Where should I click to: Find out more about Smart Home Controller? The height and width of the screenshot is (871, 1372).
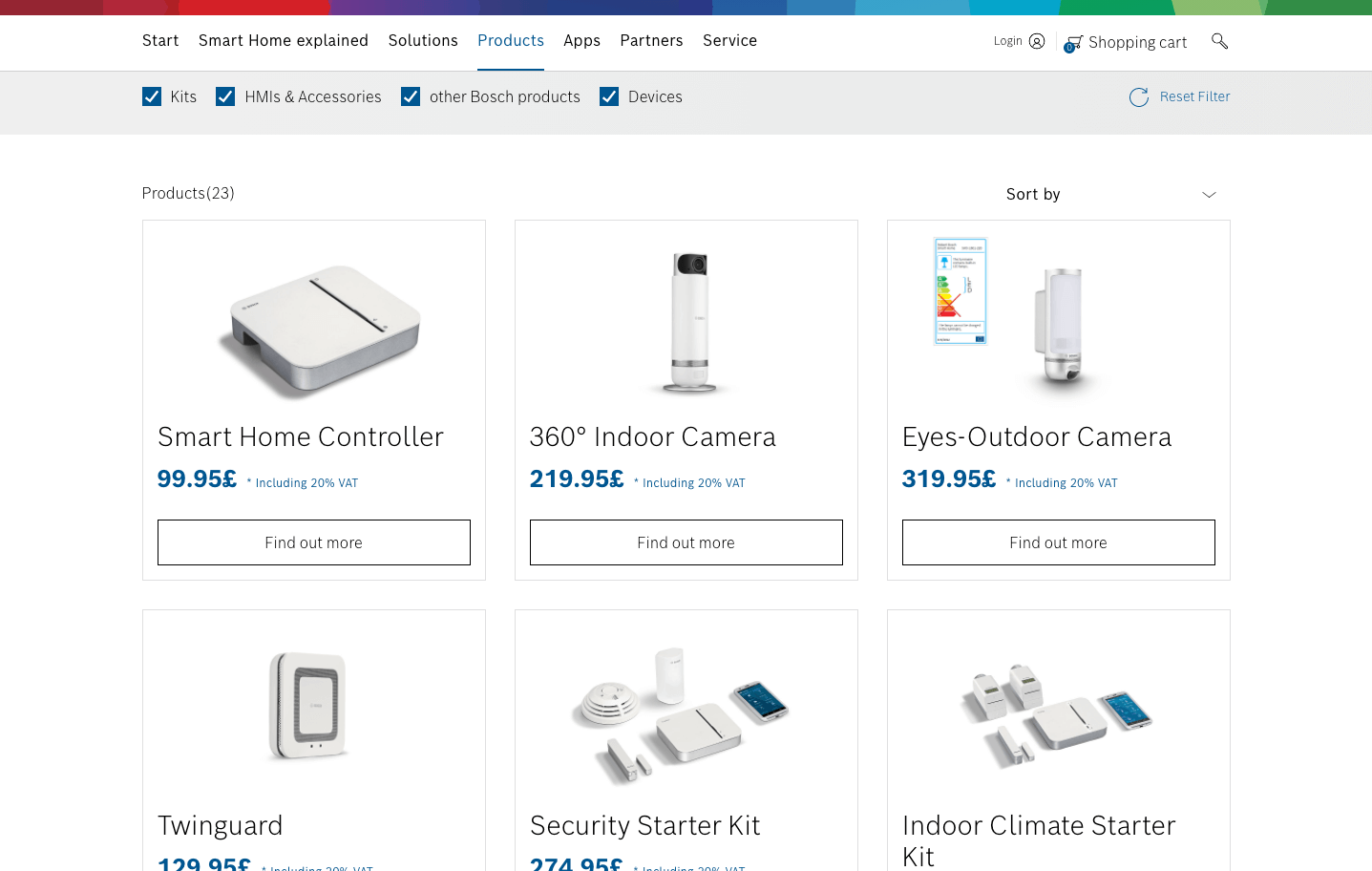[314, 542]
